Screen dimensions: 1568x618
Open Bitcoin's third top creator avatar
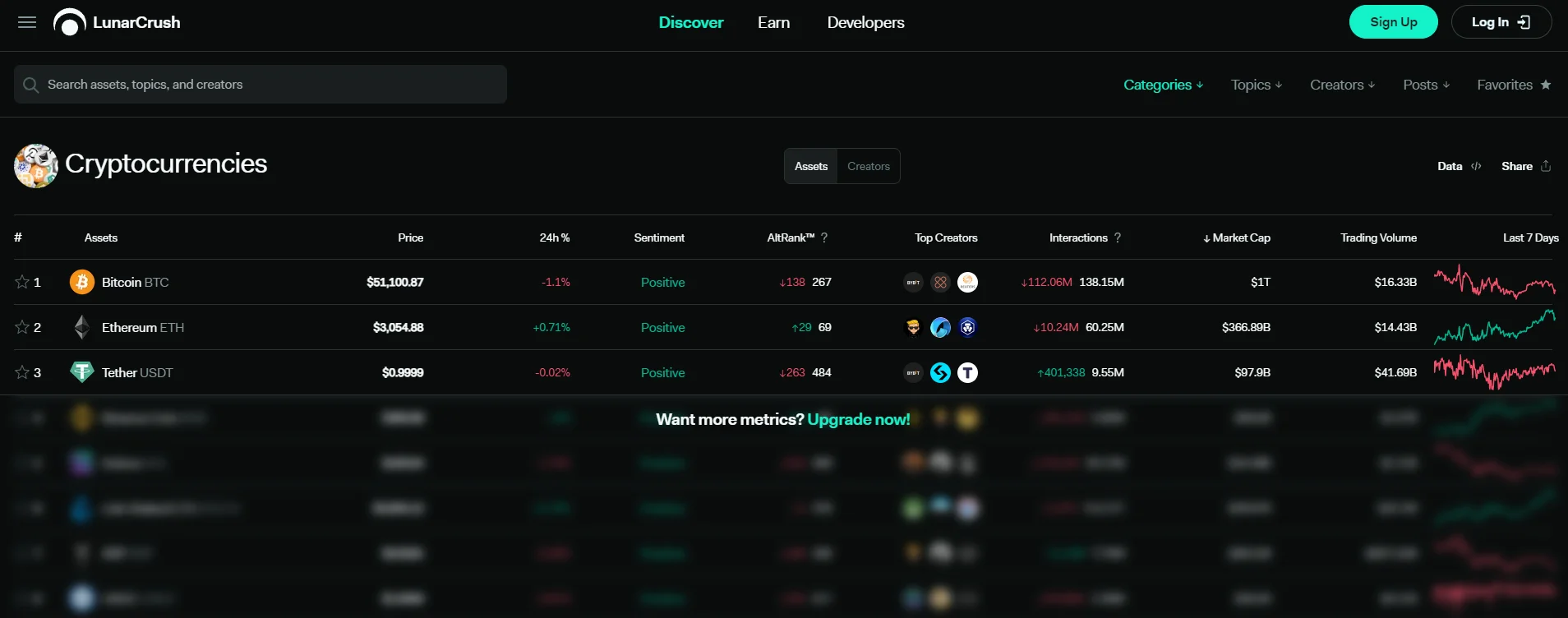[968, 282]
